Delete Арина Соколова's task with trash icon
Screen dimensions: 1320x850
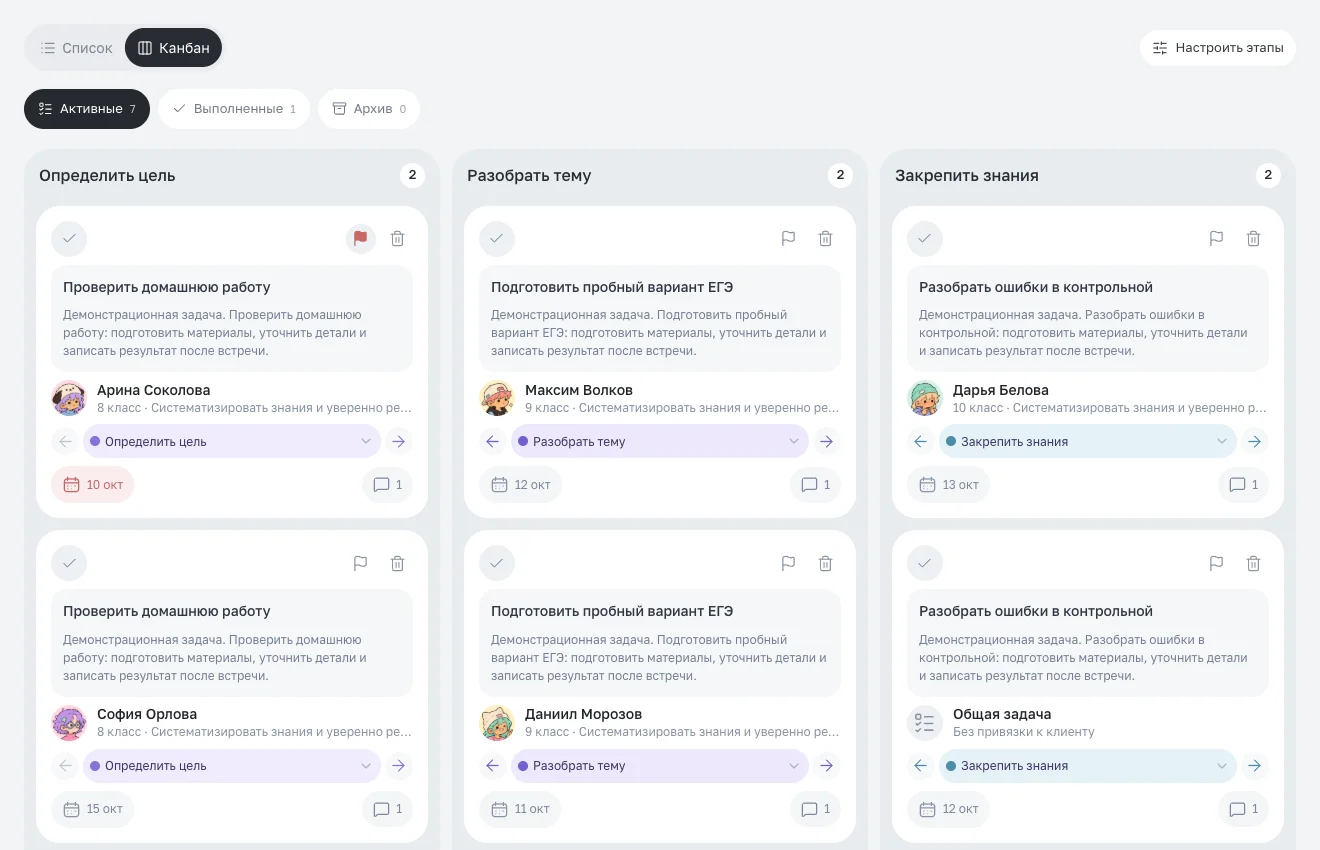[397, 239]
